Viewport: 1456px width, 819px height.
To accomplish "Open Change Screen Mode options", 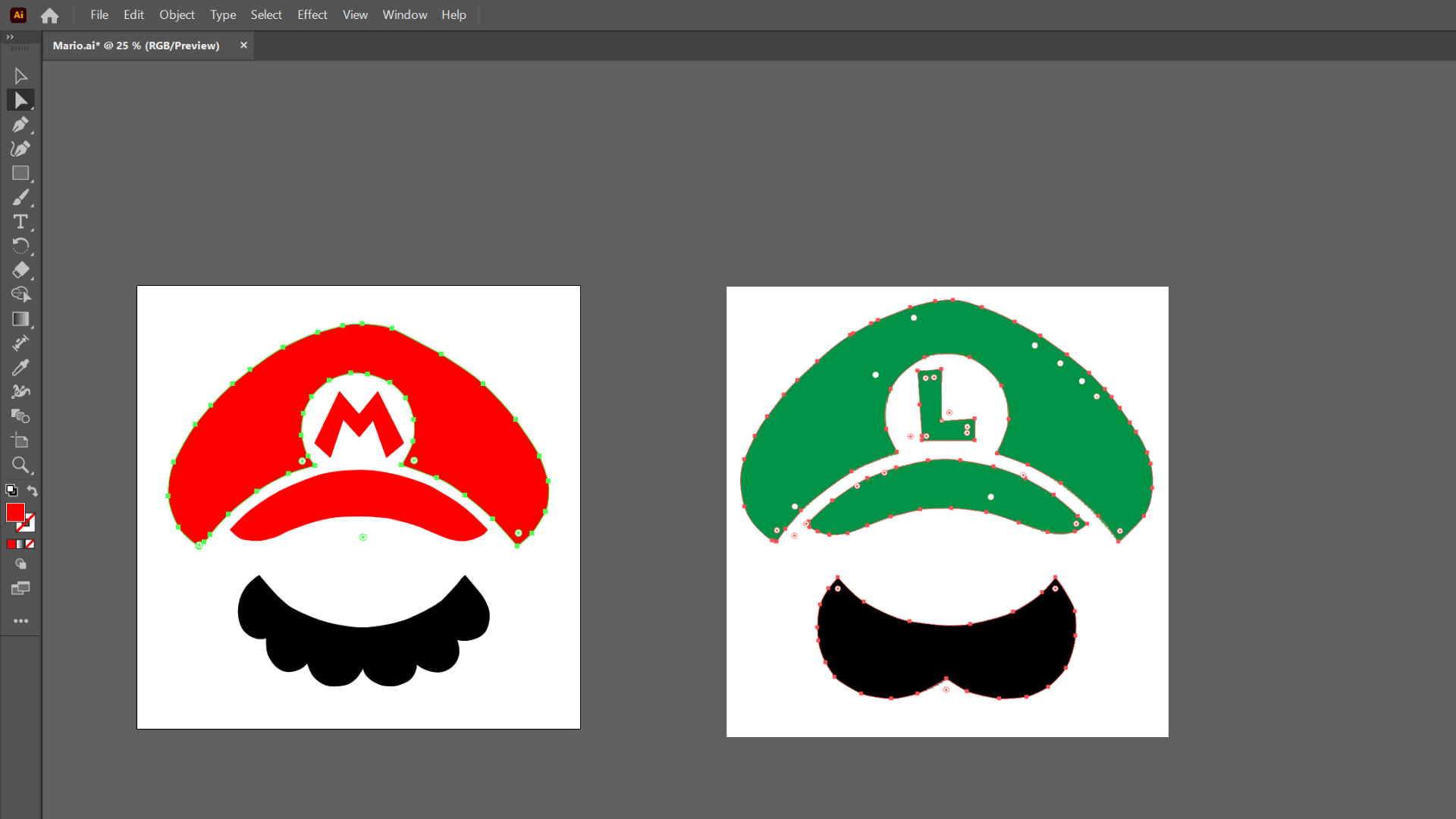I will click(20, 588).
